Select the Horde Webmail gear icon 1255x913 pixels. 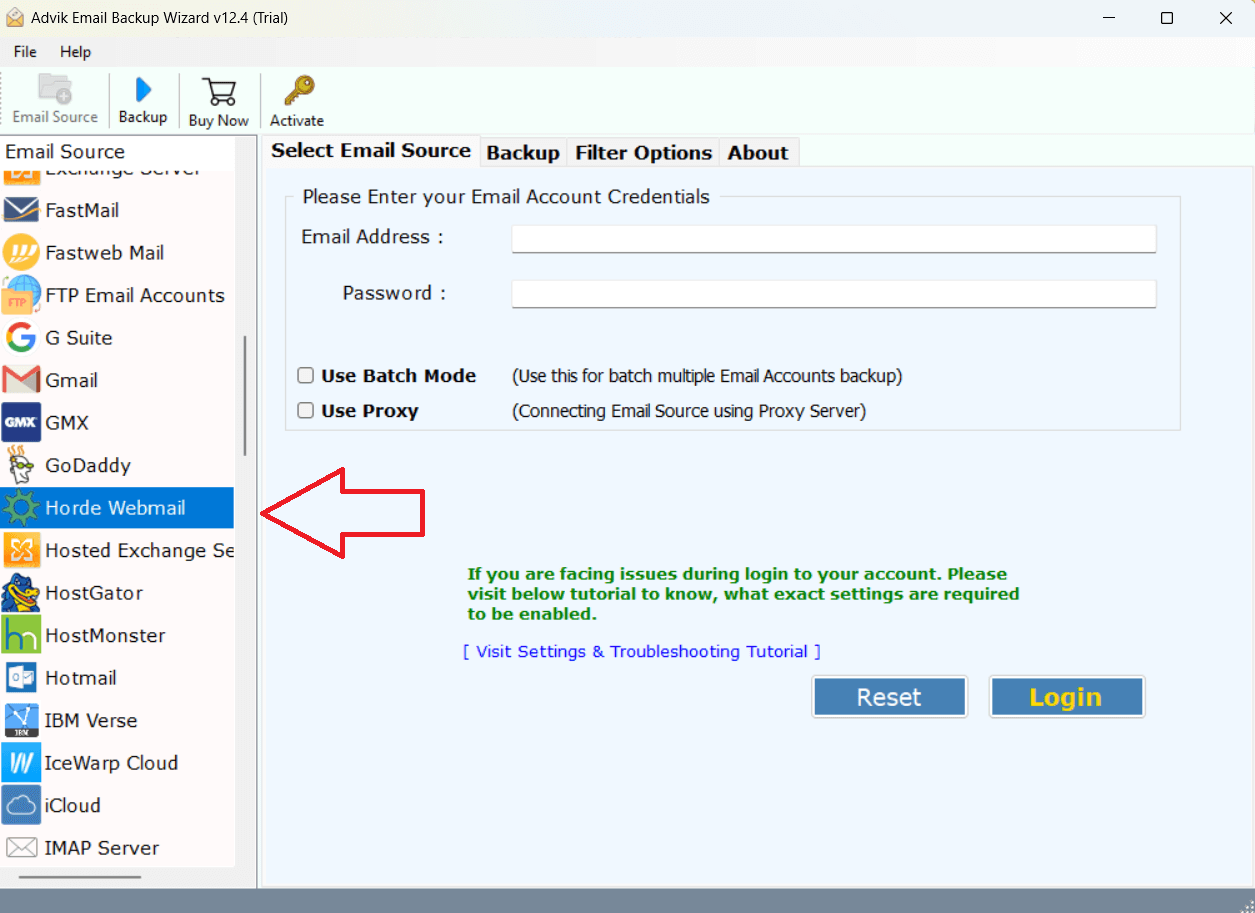[21, 508]
